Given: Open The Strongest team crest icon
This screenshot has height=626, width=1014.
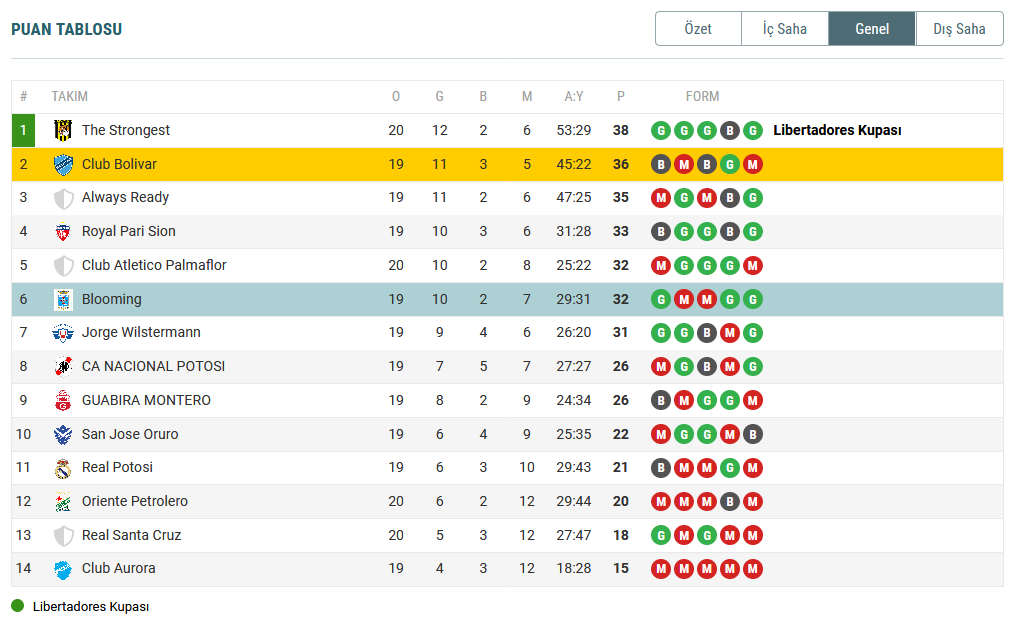Looking at the screenshot, I should 63,131.
